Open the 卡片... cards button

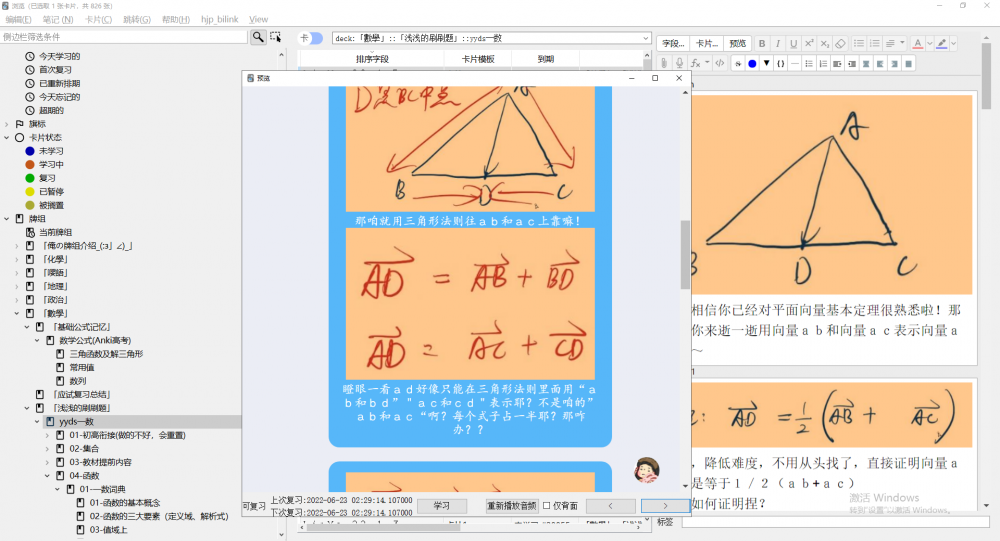(707, 43)
